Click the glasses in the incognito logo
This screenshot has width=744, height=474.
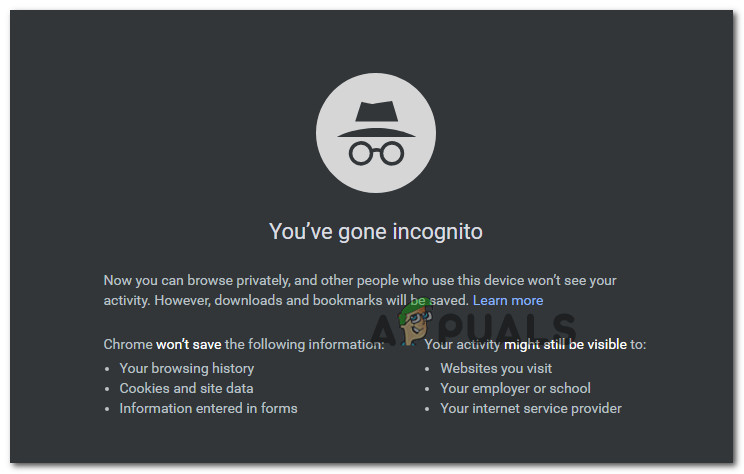point(375,152)
